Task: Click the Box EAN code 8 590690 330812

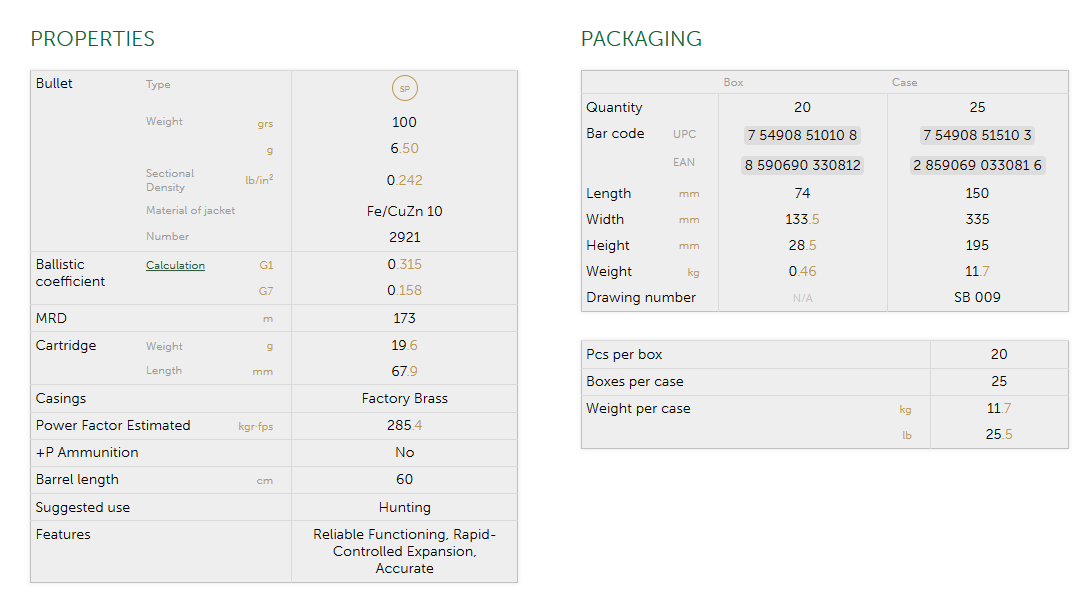Action: 802,165
